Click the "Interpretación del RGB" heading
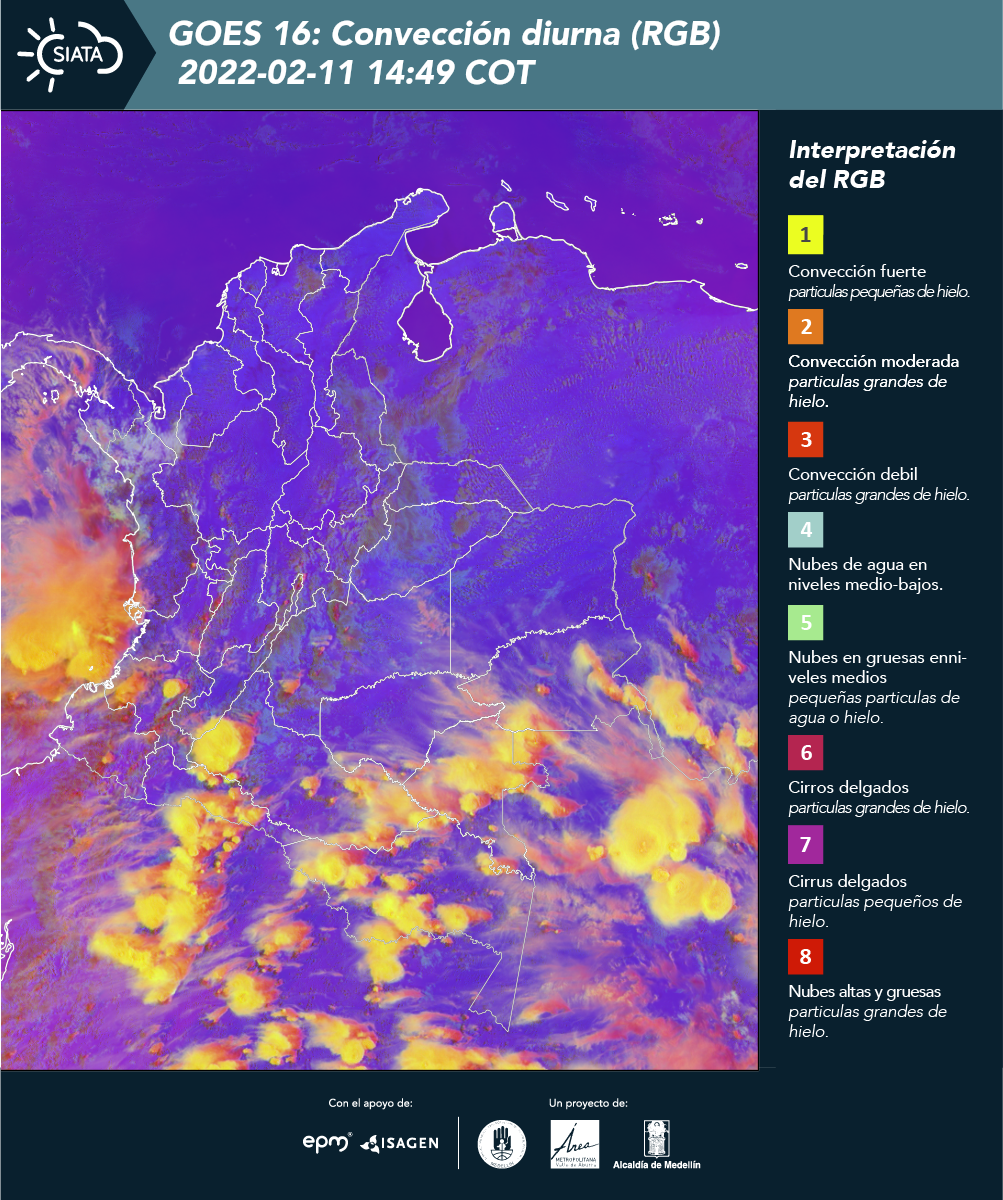Viewport: 1003px width, 1200px height. [x=872, y=165]
